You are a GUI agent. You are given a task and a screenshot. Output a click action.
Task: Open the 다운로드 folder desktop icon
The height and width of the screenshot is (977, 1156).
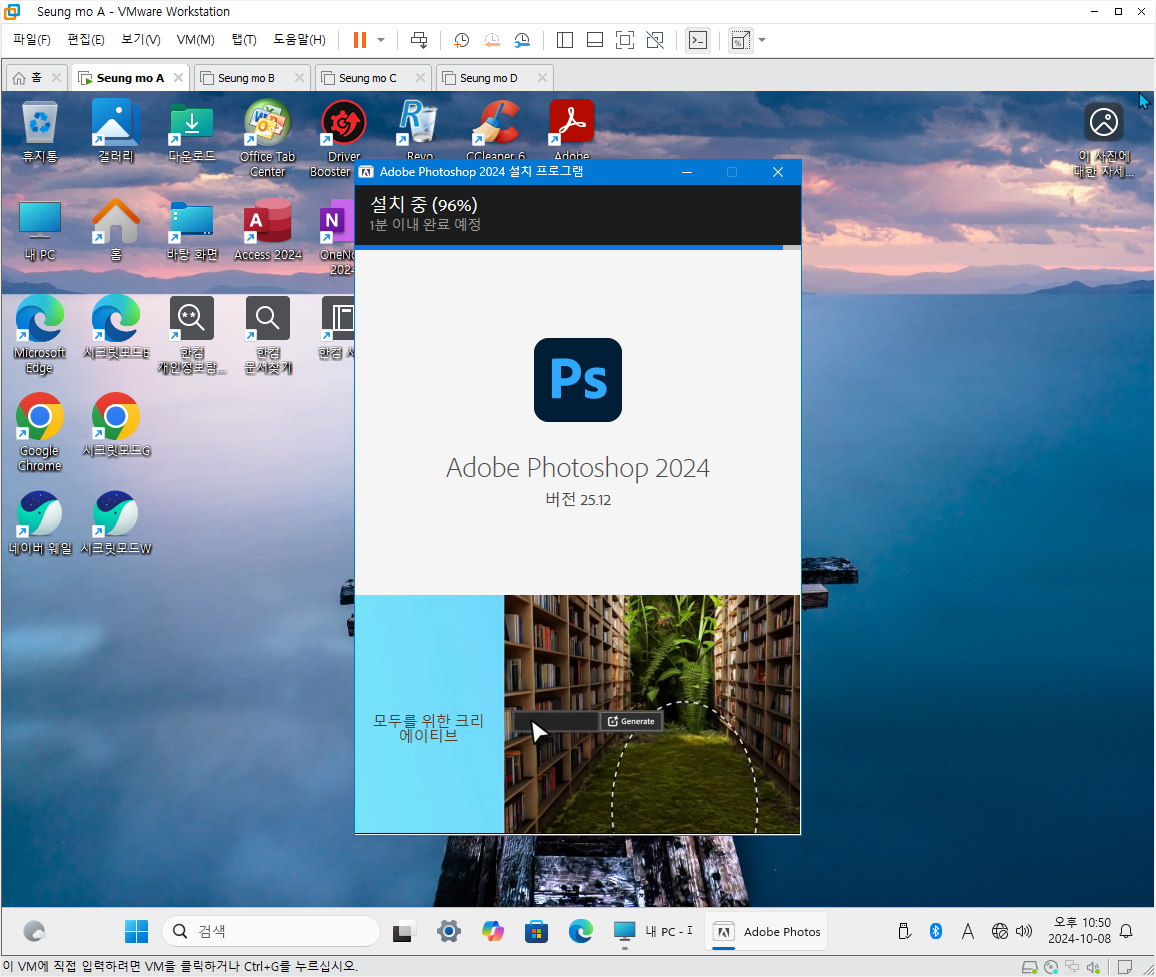[192, 132]
